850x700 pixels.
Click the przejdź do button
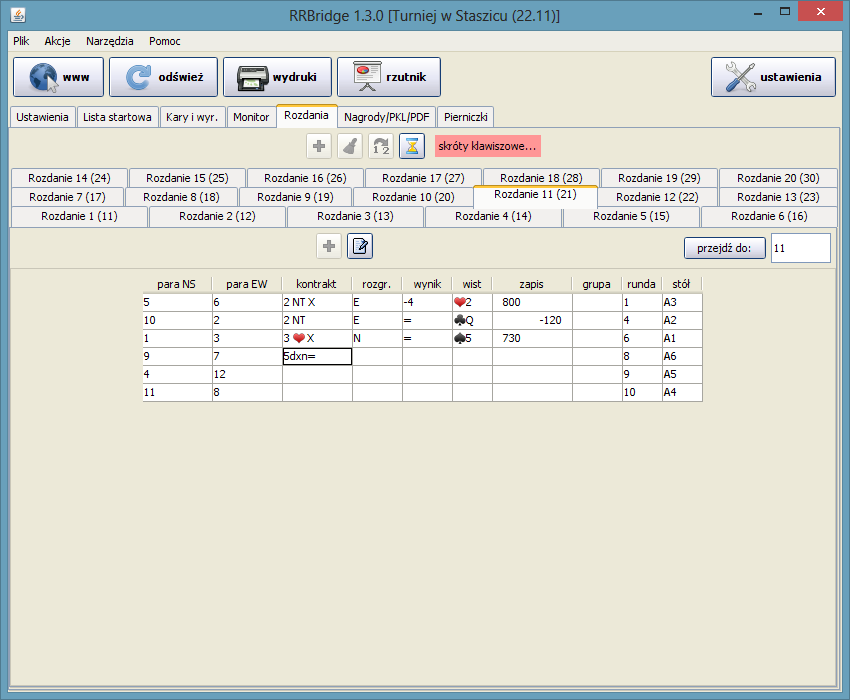725,248
